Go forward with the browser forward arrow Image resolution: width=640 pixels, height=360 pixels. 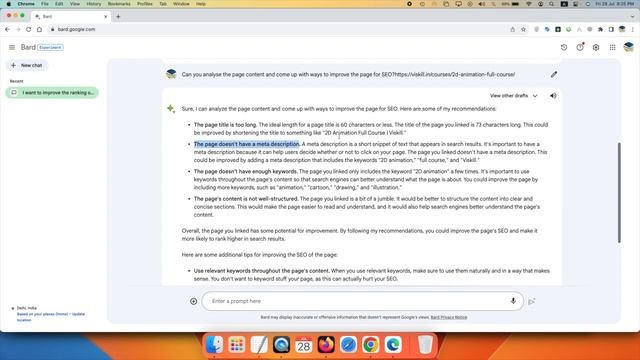pyautogui.click(x=18, y=29)
